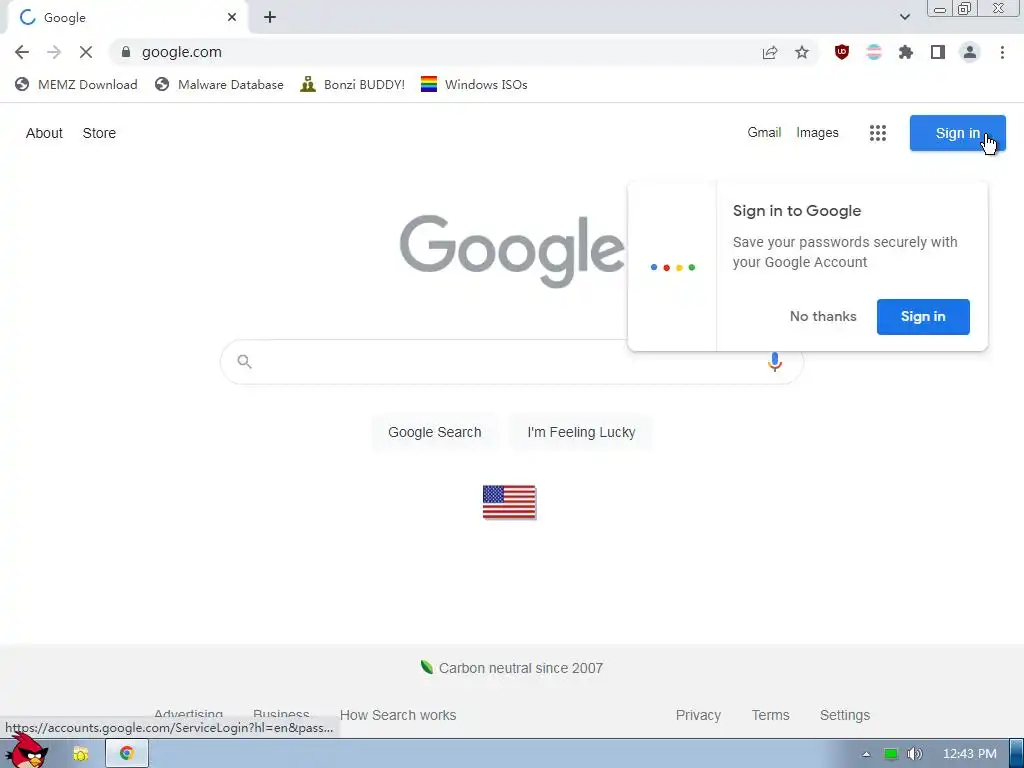This screenshot has width=1024, height=768.
Task: Click the lock icon in address bar
Action: click(x=126, y=52)
